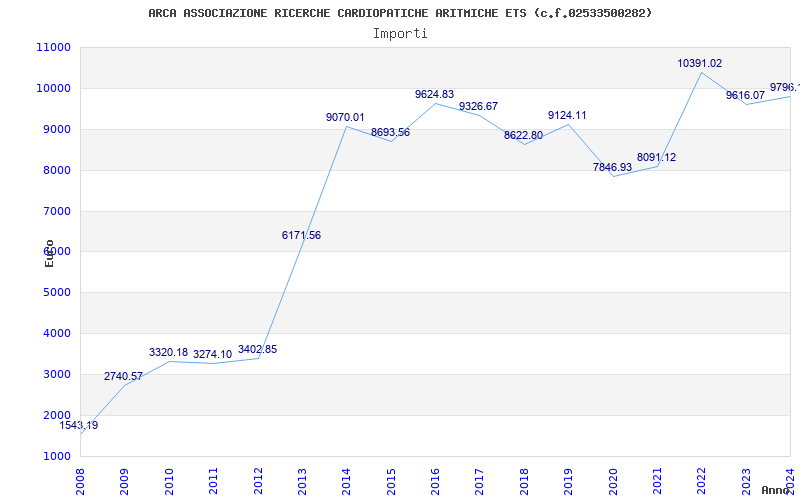The image size is (800, 500).
Task: Click x-axis year 2012
Action: tap(257, 483)
